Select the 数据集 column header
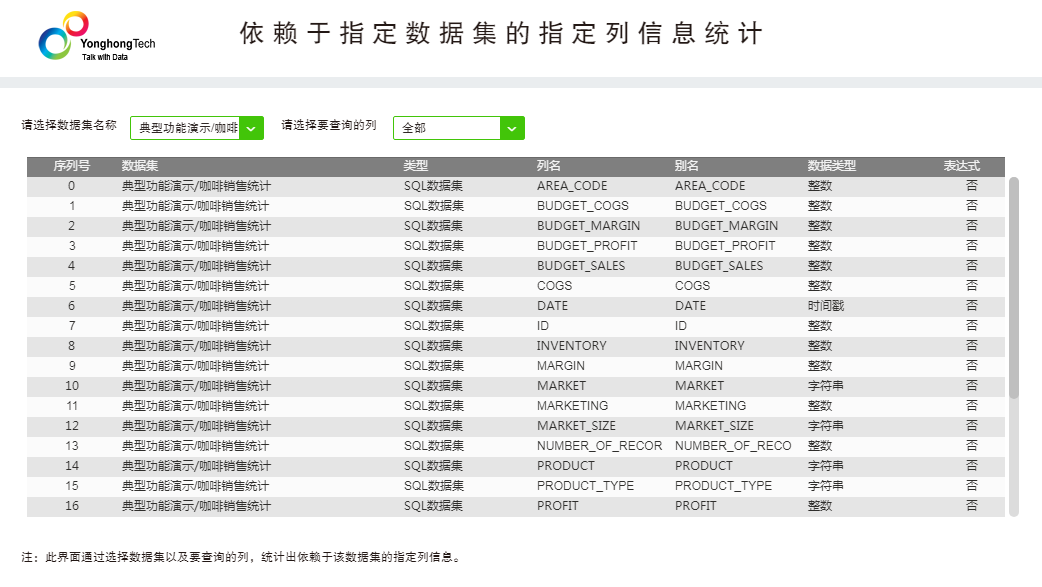This screenshot has height=587, width=1042. pos(139,166)
